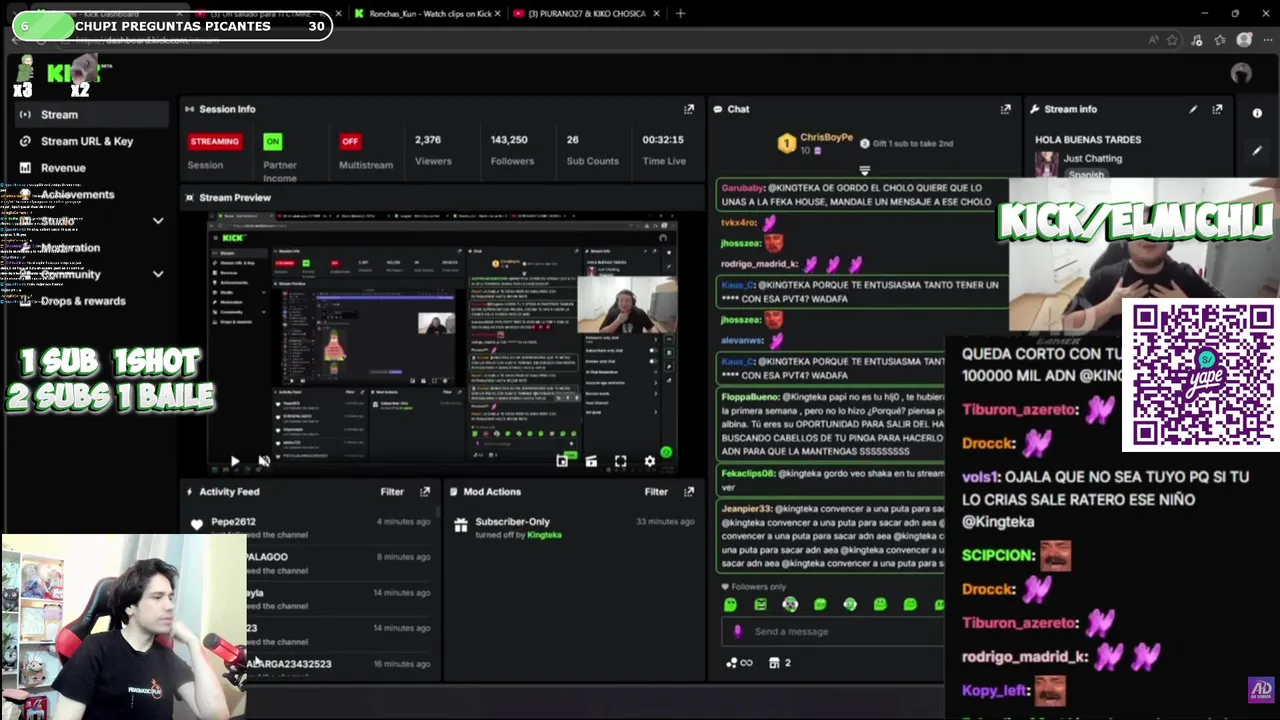Play the stream preview
This screenshot has width=1280, height=720.
click(234, 461)
